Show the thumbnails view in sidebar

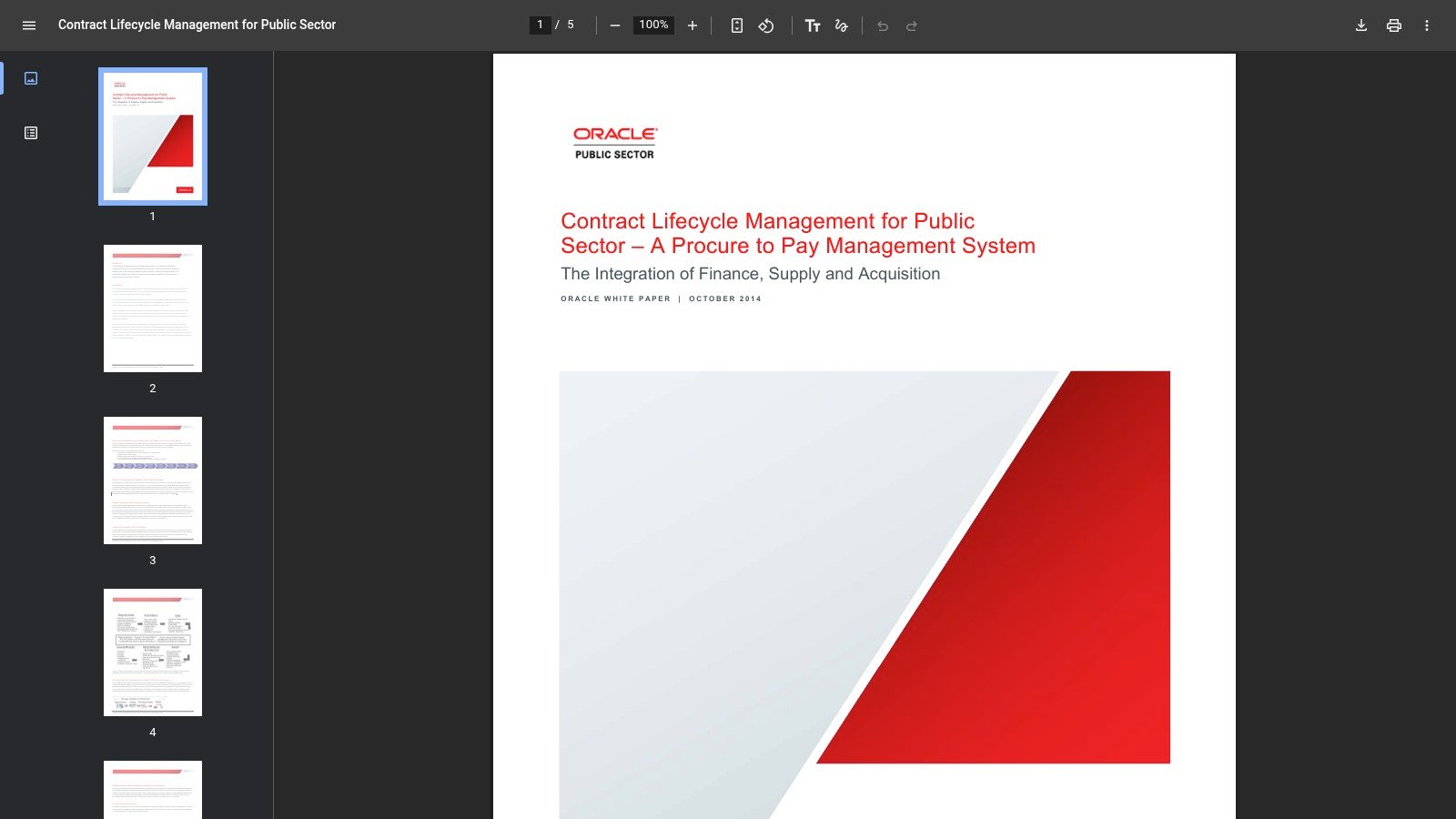point(31,78)
